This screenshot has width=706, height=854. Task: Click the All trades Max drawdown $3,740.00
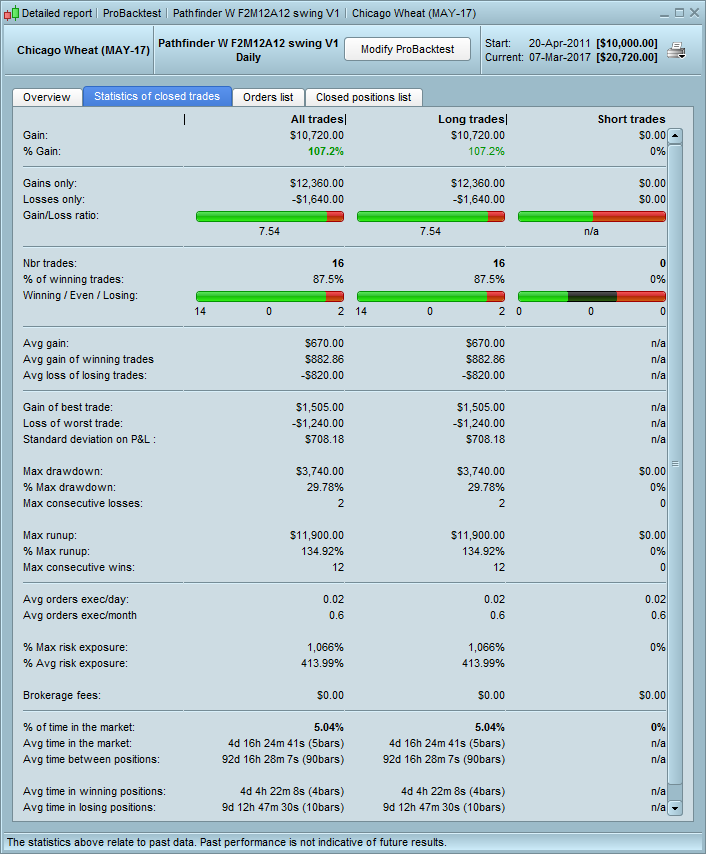pos(320,471)
